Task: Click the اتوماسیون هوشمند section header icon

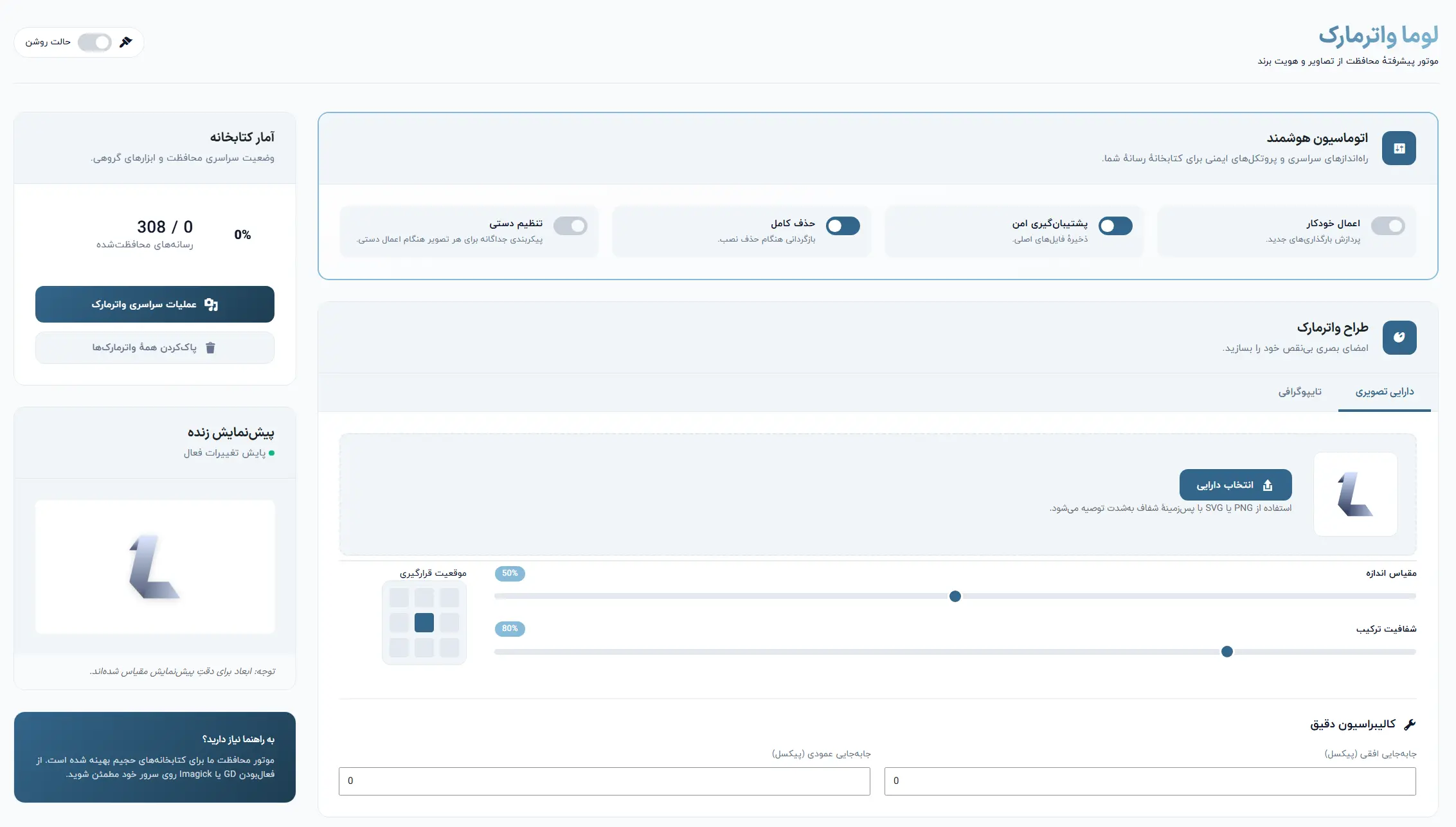Action: pyautogui.click(x=1399, y=148)
